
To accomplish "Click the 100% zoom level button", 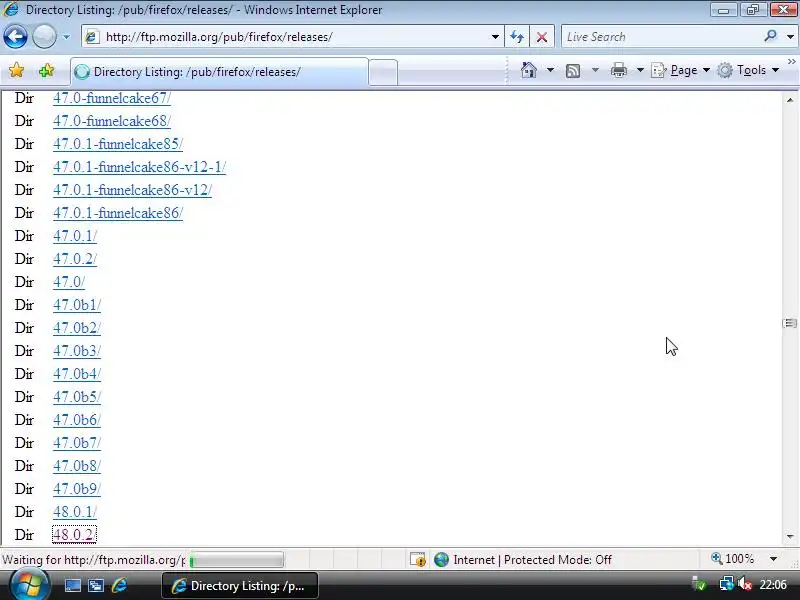I will pos(733,559).
